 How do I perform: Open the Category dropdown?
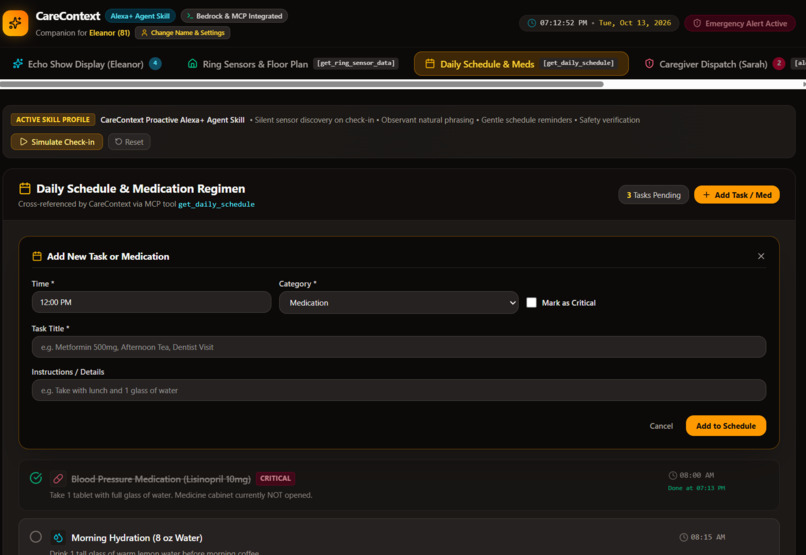(398, 303)
